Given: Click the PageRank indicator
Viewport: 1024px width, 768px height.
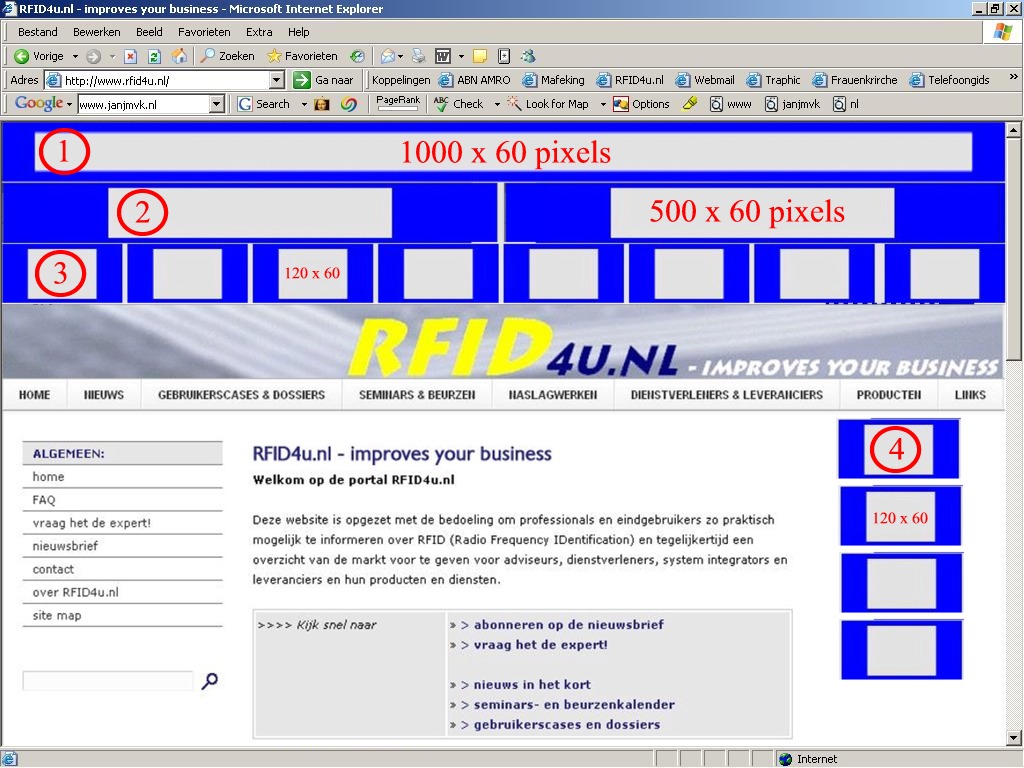Looking at the screenshot, I should 398,103.
